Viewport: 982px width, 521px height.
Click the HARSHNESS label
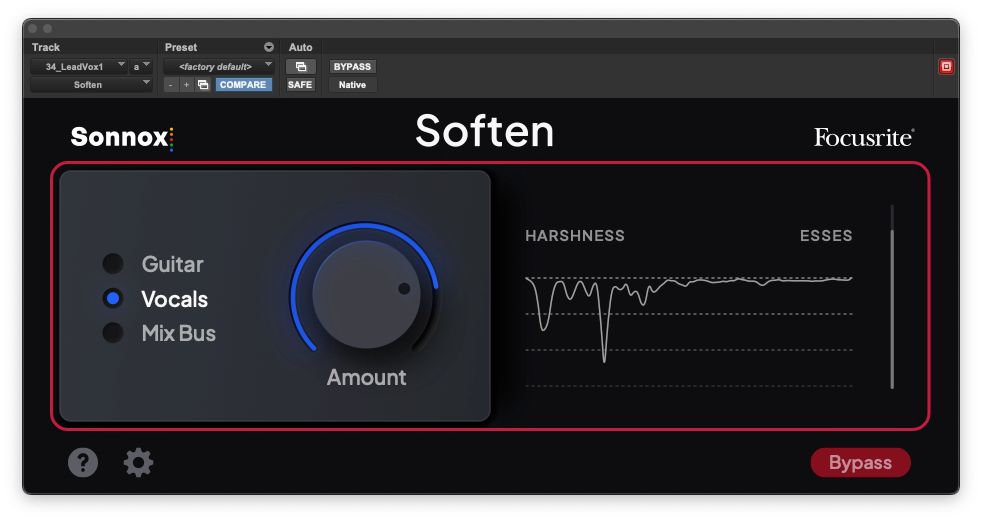tap(575, 236)
